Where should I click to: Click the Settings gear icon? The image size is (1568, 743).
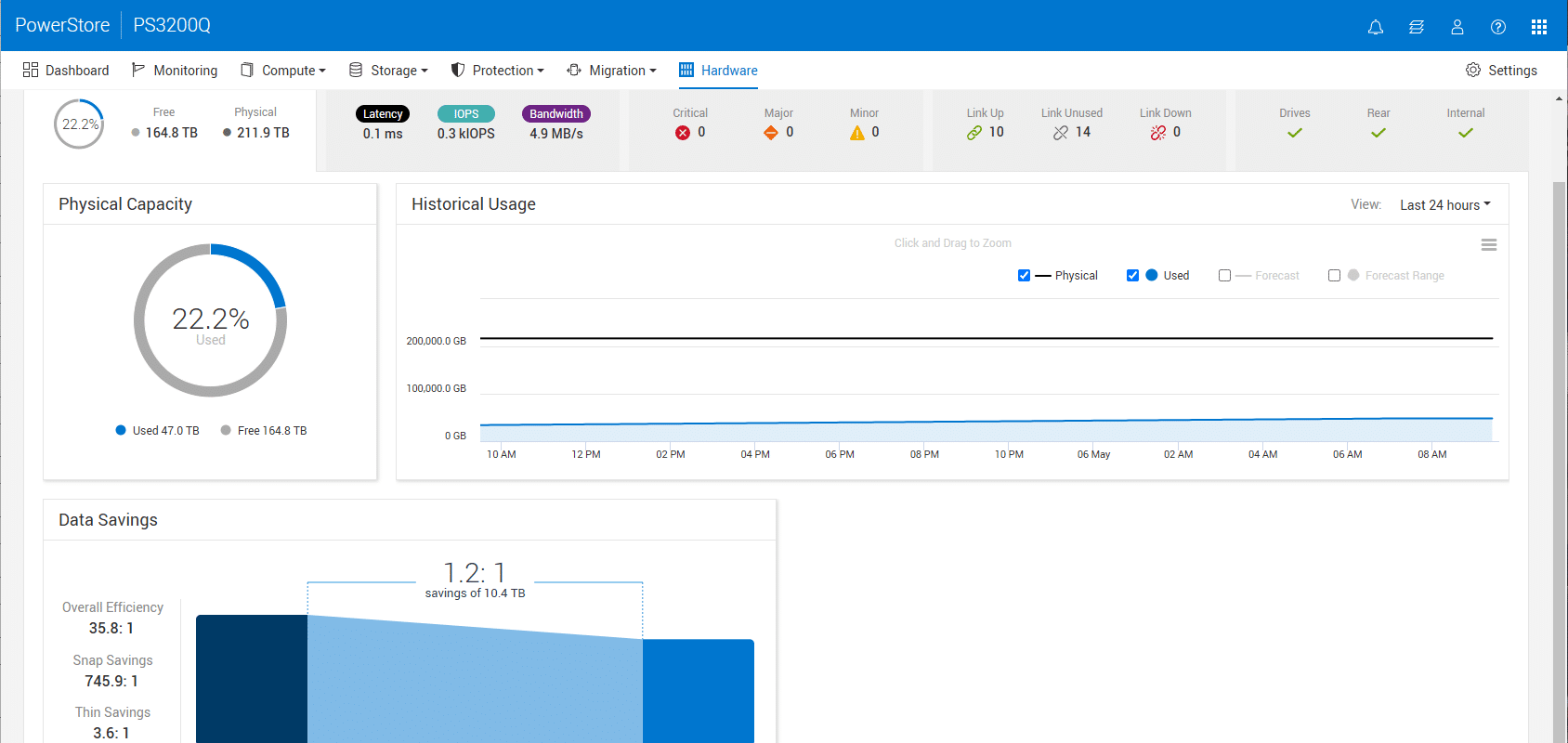(1473, 70)
